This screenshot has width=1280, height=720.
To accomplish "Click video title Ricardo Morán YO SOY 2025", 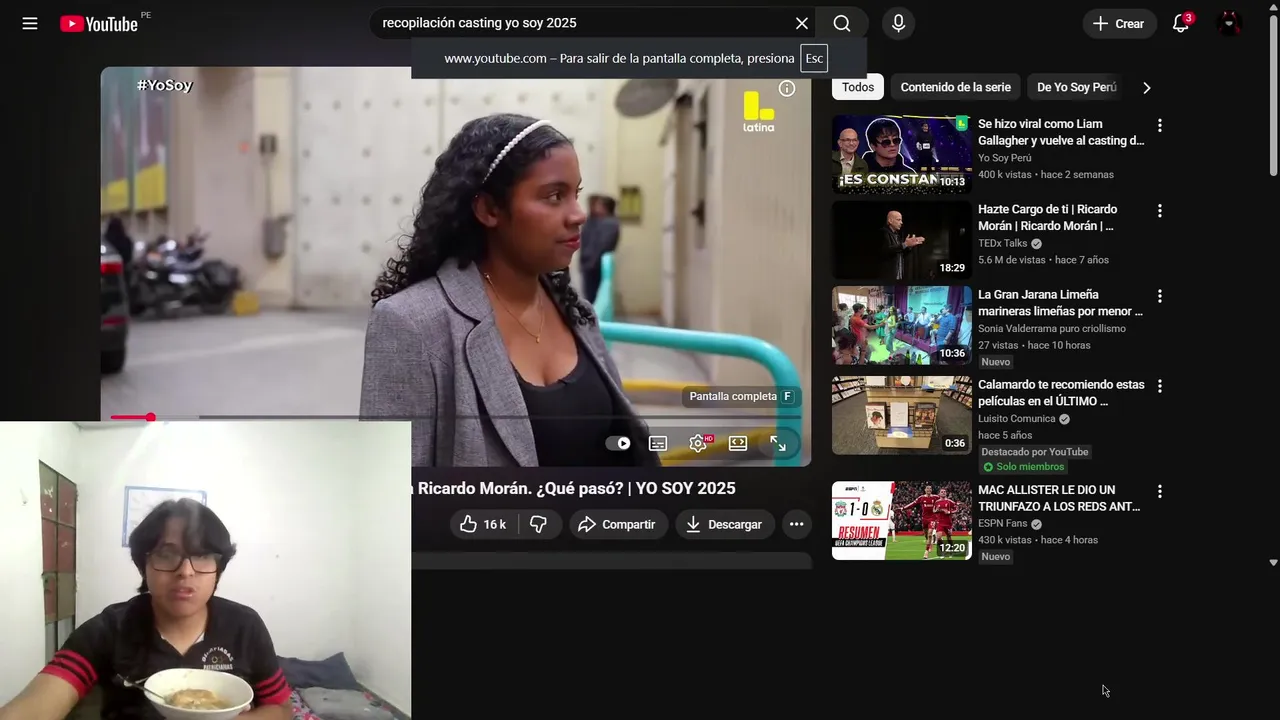I will 573,488.
